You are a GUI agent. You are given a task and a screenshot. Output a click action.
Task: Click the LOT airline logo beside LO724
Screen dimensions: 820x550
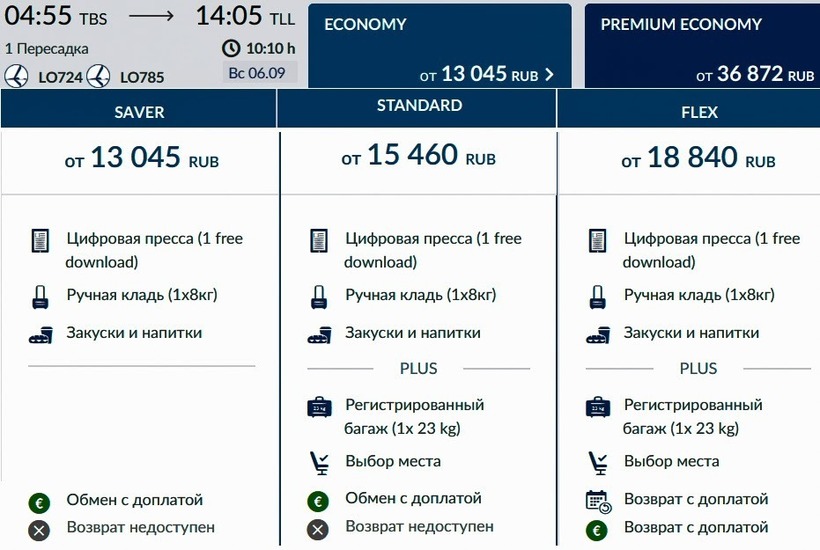(16, 76)
